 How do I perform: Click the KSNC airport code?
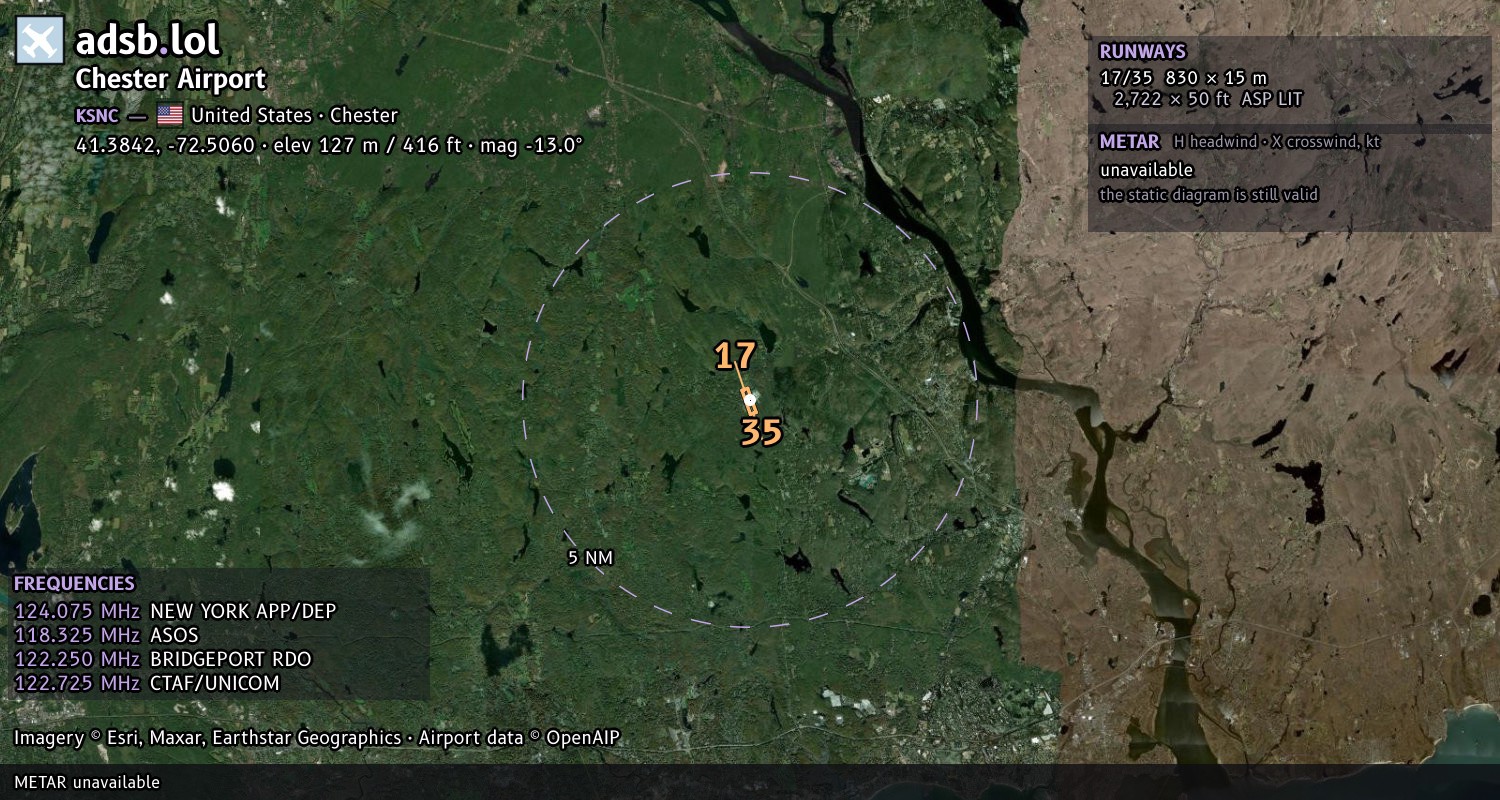97,116
